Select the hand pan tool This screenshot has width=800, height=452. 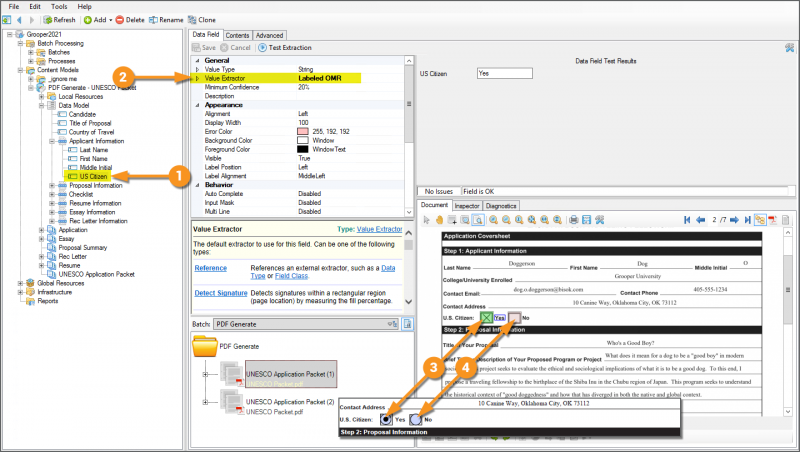click(x=439, y=220)
